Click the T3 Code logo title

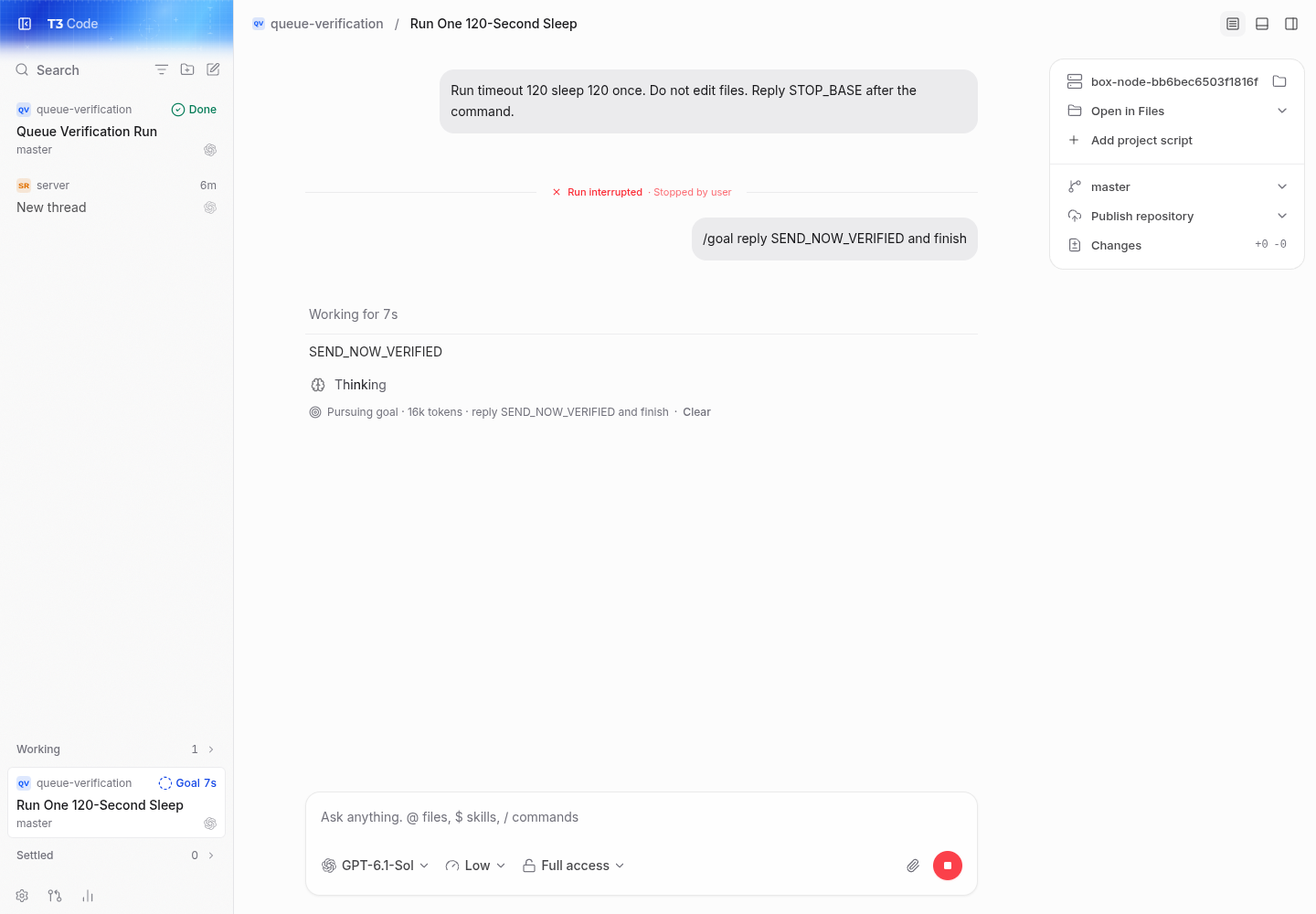point(72,24)
